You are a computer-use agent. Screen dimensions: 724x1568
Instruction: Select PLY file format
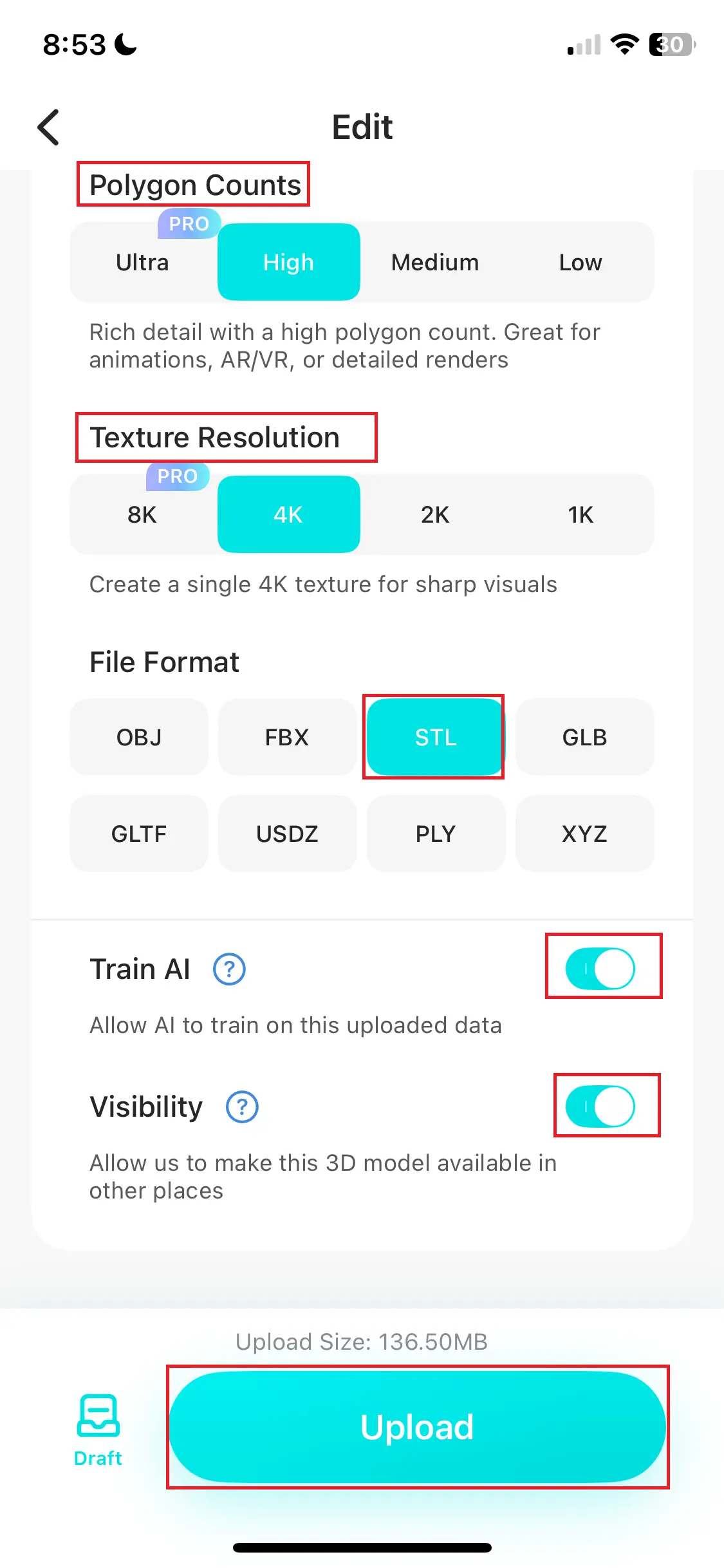[436, 834]
